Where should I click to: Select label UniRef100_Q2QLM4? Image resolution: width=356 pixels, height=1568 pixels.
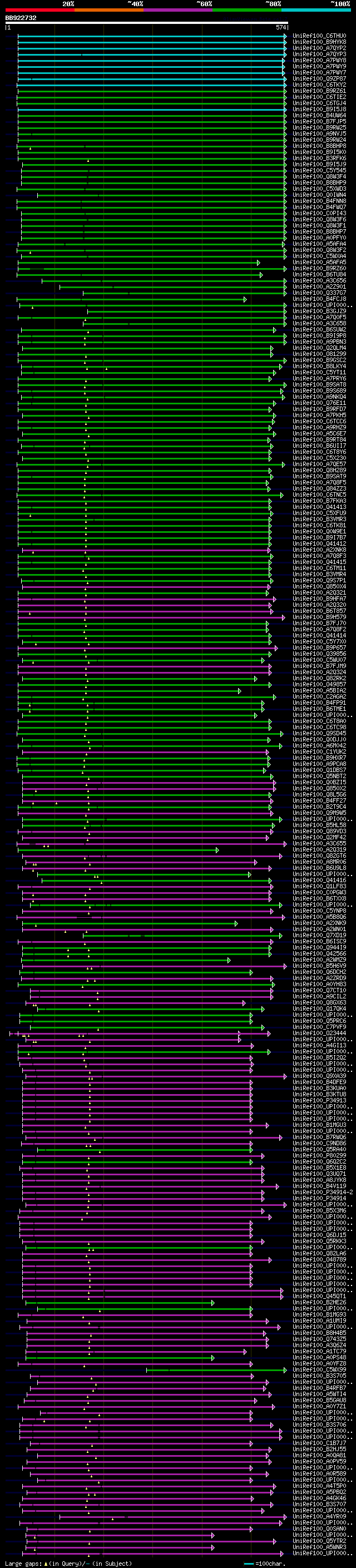click(319, 348)
